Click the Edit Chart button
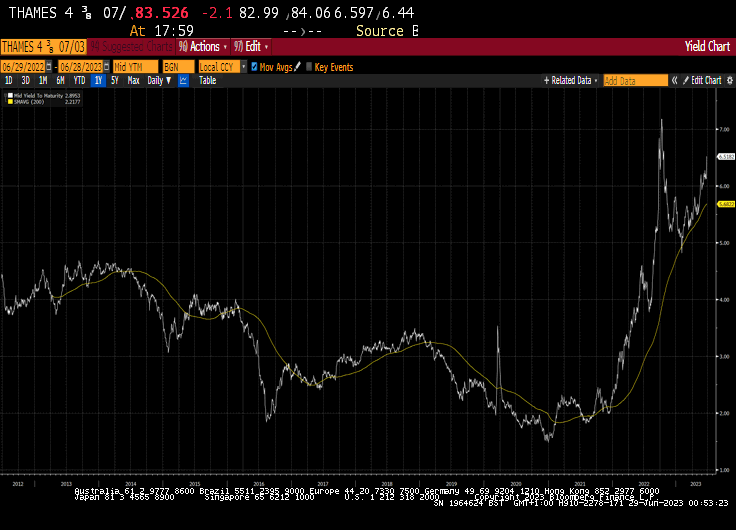Screen dimensions: 736x530 (702, 81)
